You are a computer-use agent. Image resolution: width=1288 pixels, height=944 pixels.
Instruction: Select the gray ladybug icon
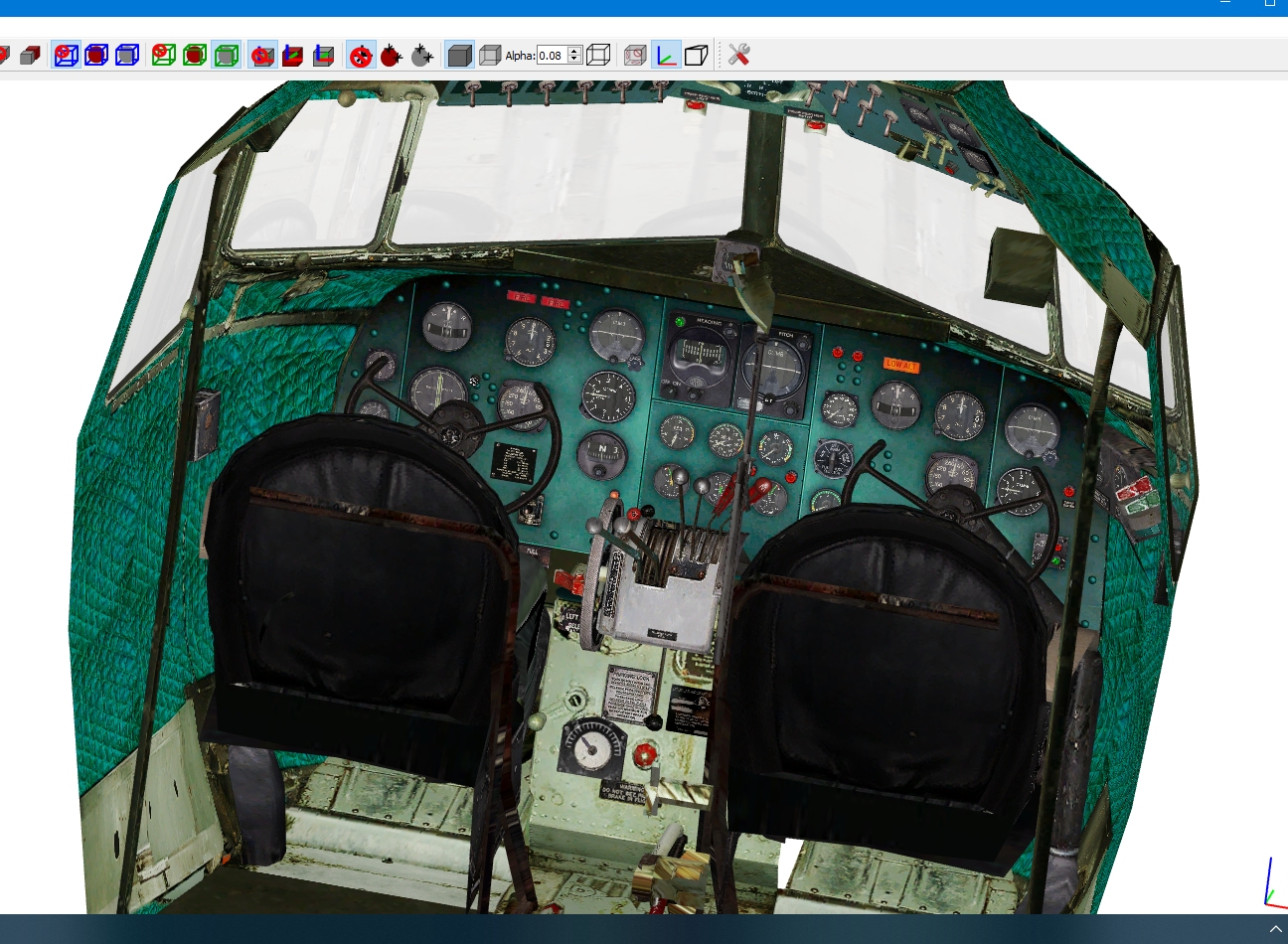pos(422,55)
